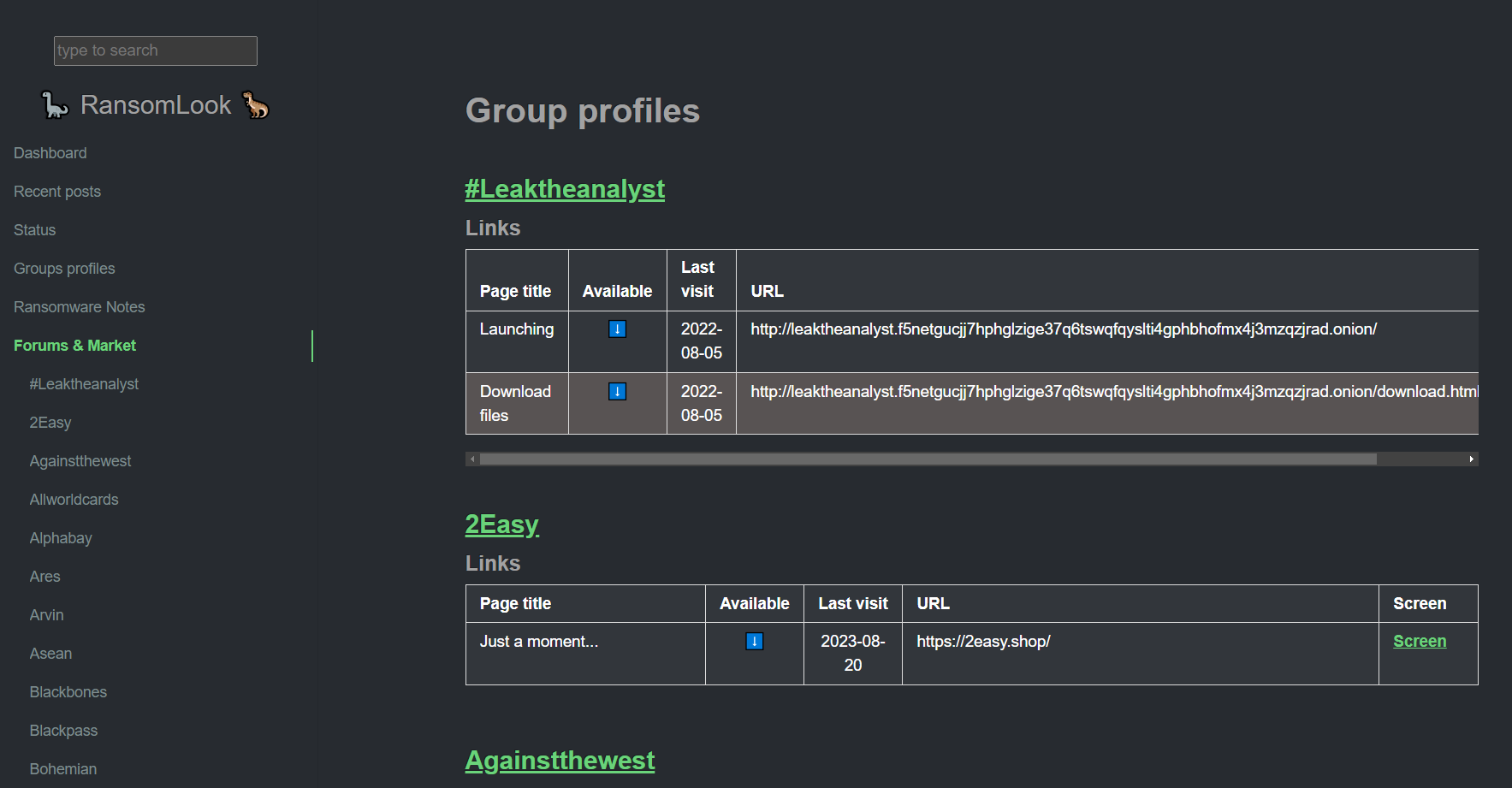1512x788 pixels.
Task: Open the 2Easy group heading link
Action: 502,524
